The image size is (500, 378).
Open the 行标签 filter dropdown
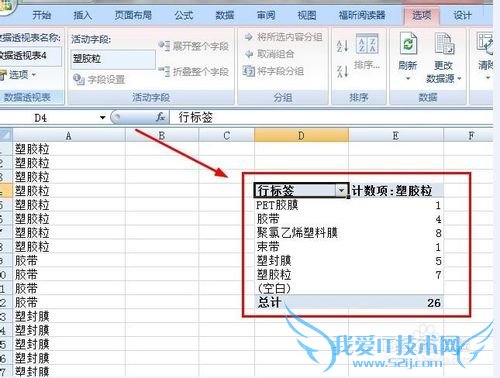pos(341,191)
